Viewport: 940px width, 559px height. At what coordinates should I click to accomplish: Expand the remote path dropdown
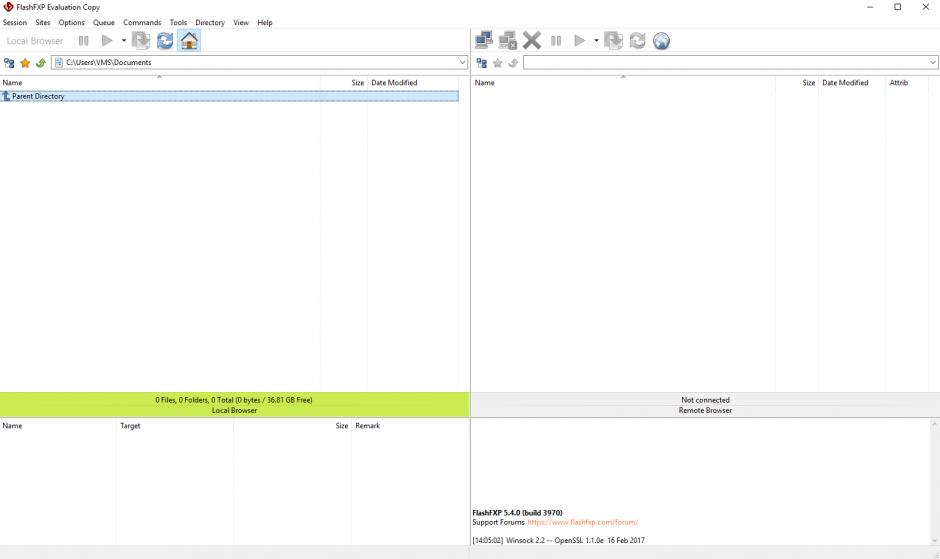tap(933, 62)
